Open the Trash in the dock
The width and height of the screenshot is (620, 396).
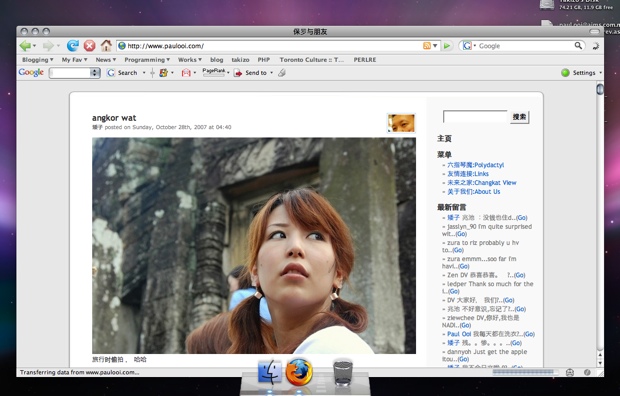coord(343,372)
